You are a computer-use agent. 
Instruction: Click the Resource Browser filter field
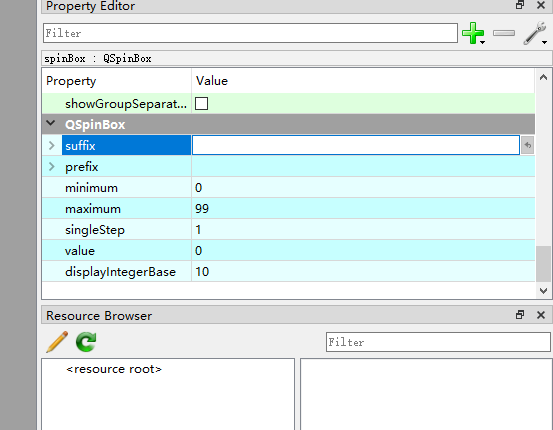pyautogui.click(x=438, y=342)
